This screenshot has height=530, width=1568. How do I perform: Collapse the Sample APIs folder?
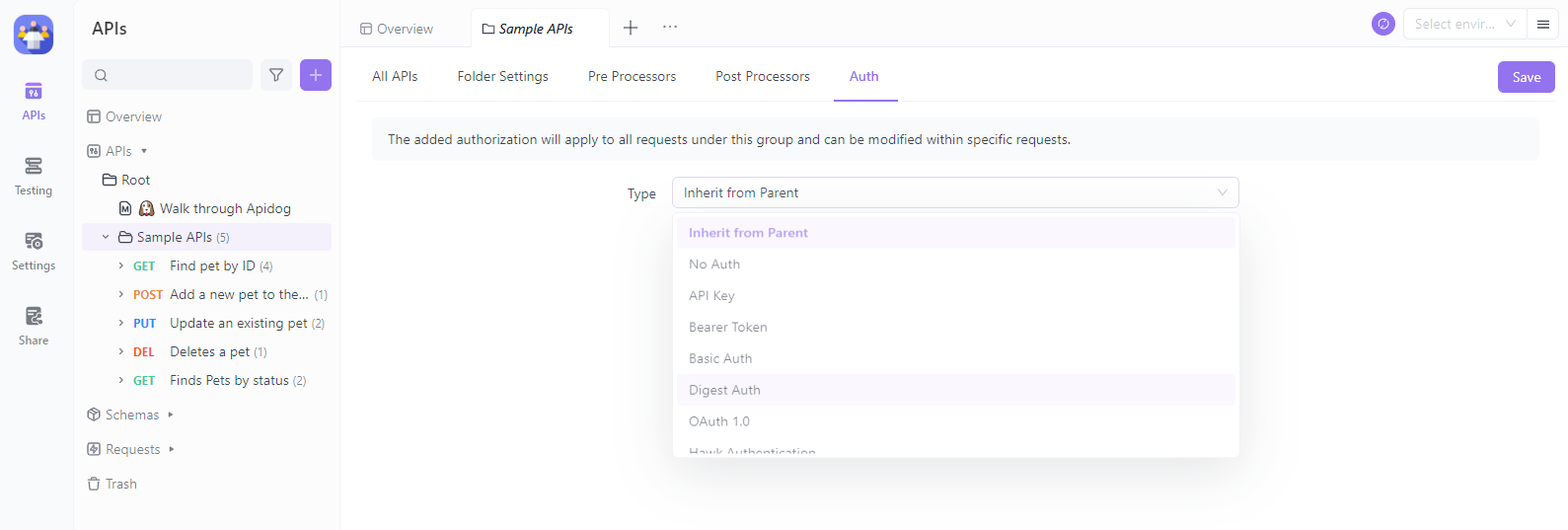coord(106,237)
